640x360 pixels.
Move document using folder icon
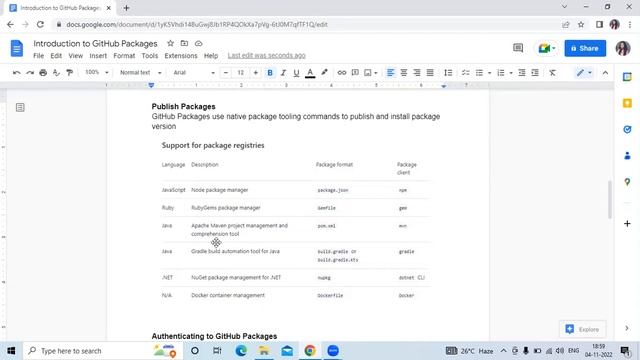(x=184, y=43)
